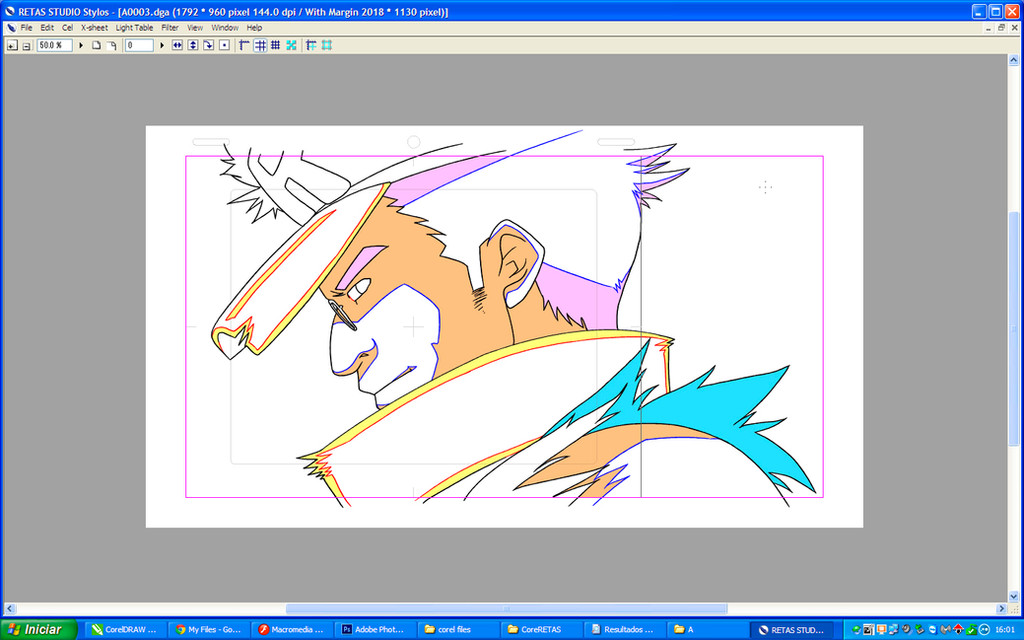This screenshot has height=640, width=1024.
Task: Click the horizontal scrollbar thumb
Action: [506, 609]
